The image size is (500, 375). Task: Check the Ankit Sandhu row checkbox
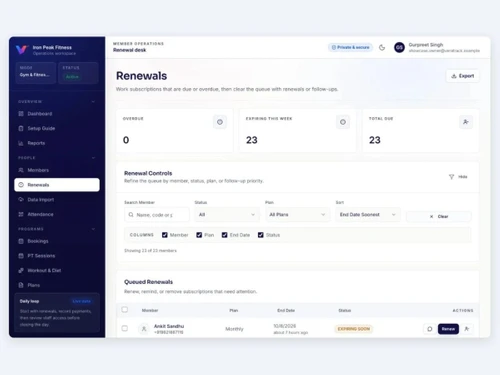click(125, 328)
